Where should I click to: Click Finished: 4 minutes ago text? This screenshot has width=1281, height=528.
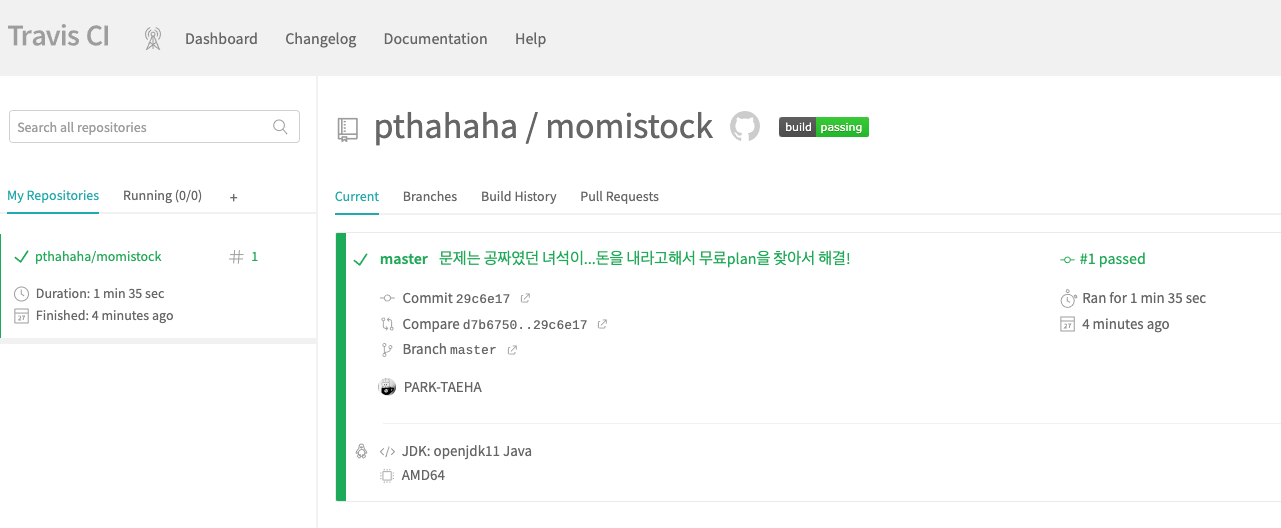coord(105,316)
